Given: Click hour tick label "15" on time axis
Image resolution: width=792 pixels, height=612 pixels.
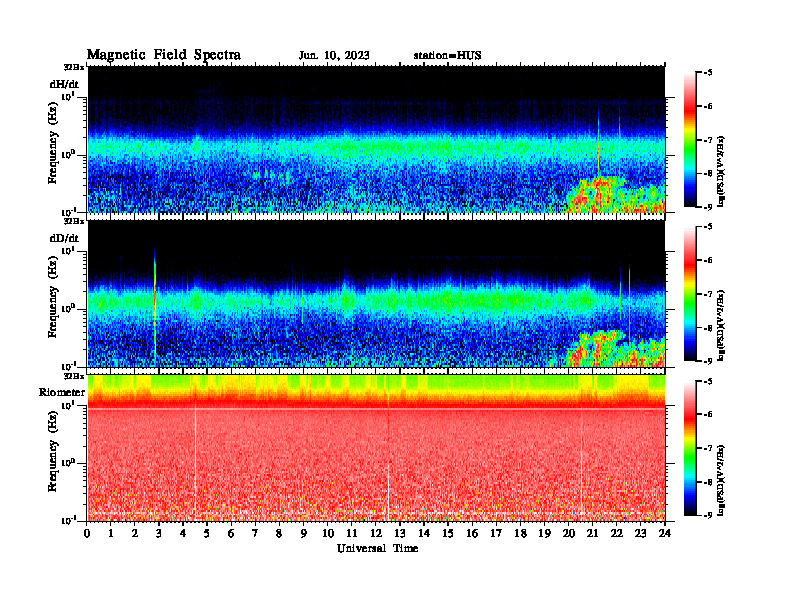Looking at the screenshot, I should pos(448,533).
